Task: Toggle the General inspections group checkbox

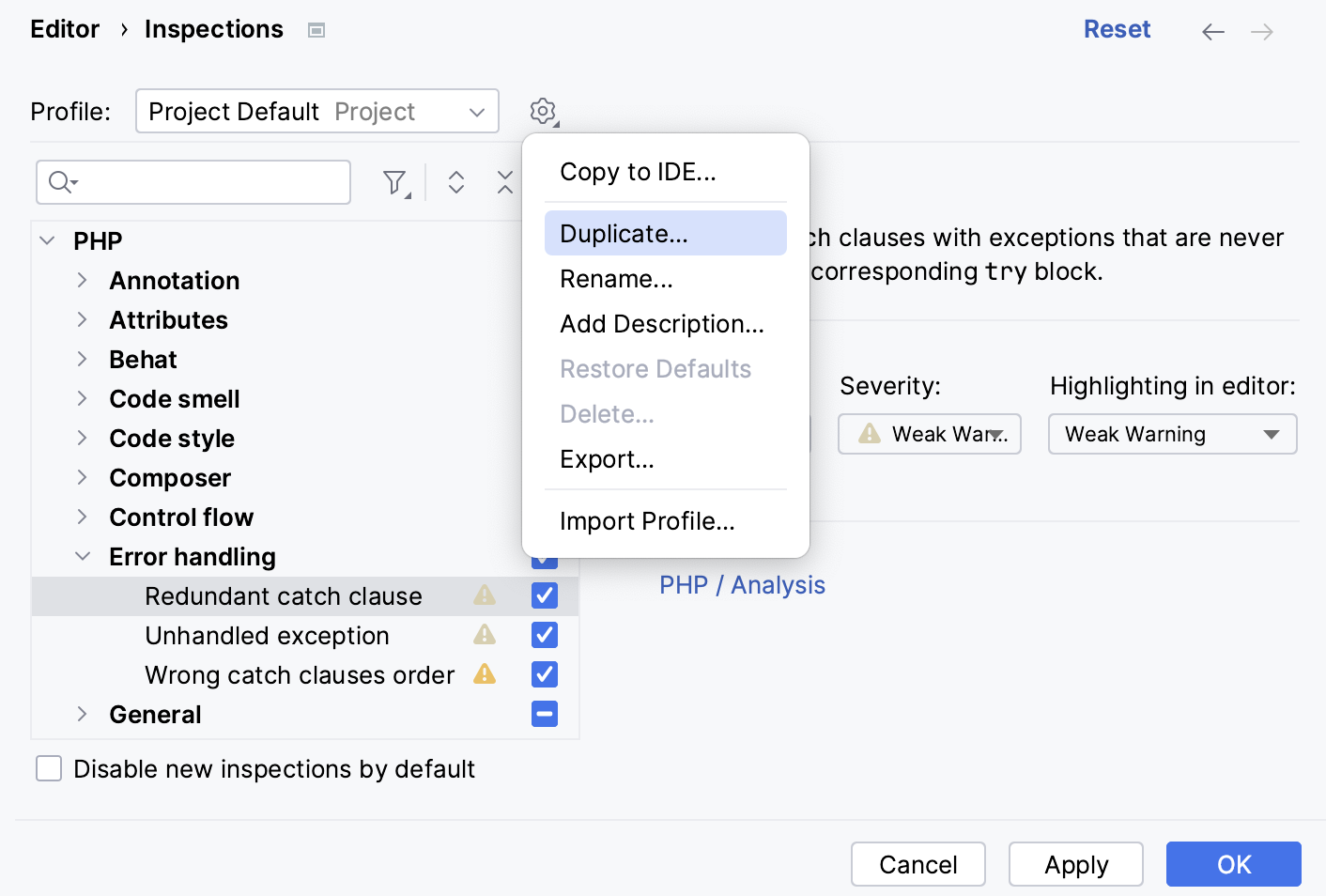Action: 544,714
